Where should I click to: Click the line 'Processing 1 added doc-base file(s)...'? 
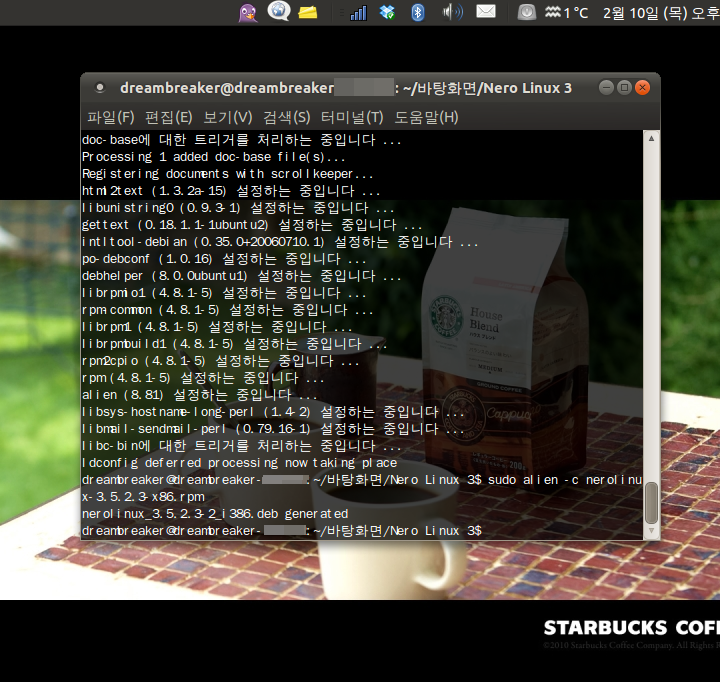pyautogui.click(x=214, y=157)
